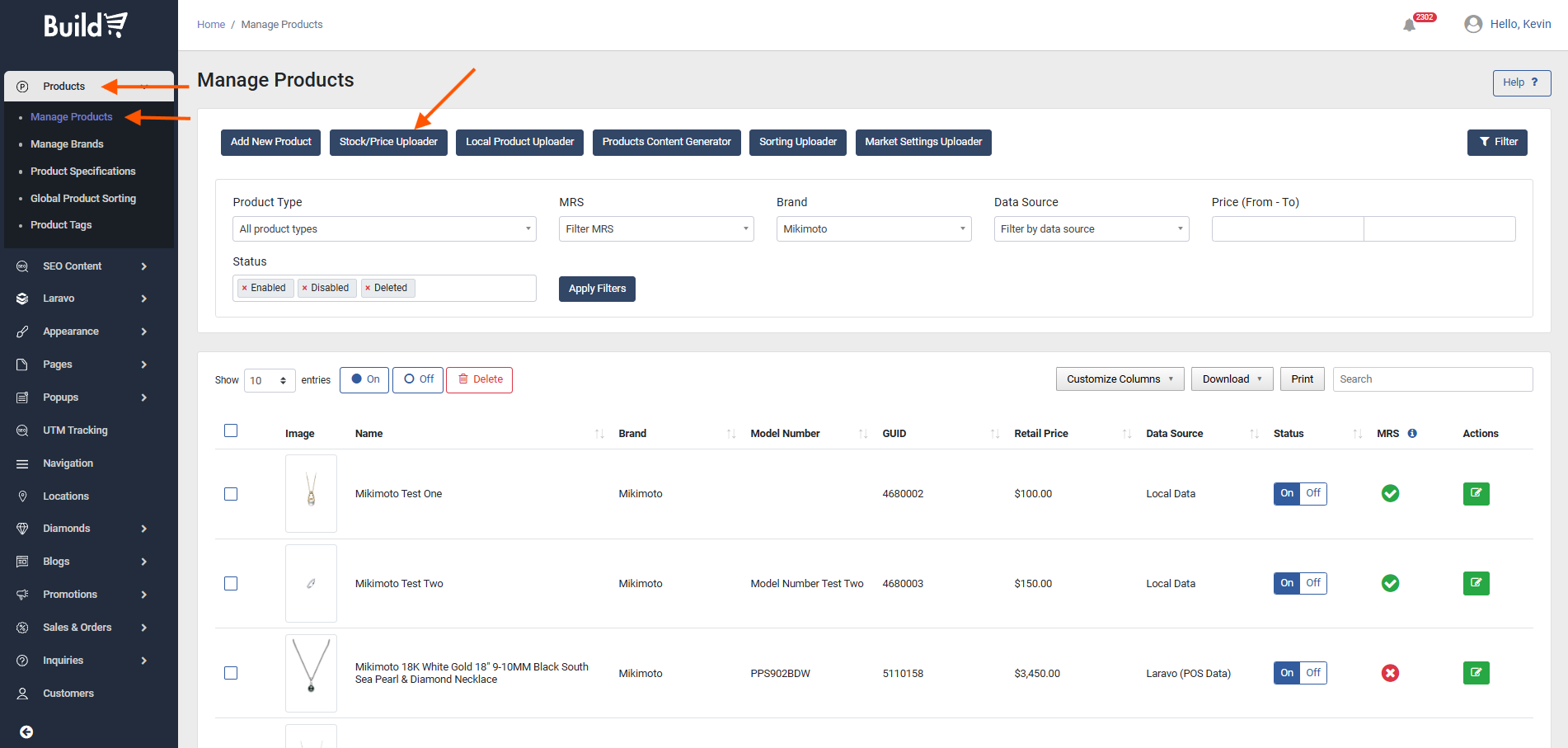Check the Mikimoto Test Two row checkbox
This screenshot has width=1568, height=748.
coord(231,584)
